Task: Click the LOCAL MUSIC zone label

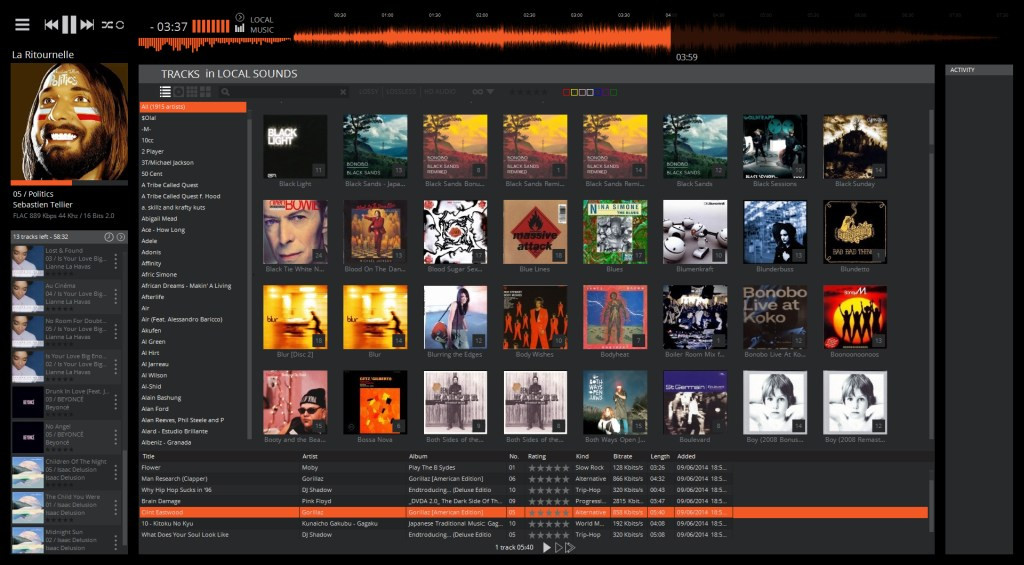Action: (x=262, y=25)
